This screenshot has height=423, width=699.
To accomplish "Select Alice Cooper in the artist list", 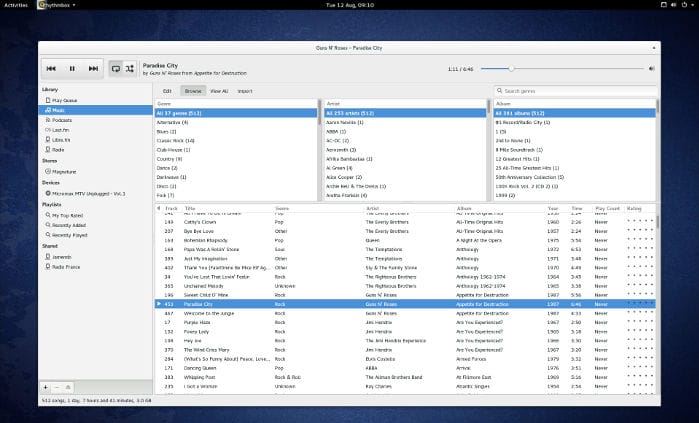I will click(405, 177).
